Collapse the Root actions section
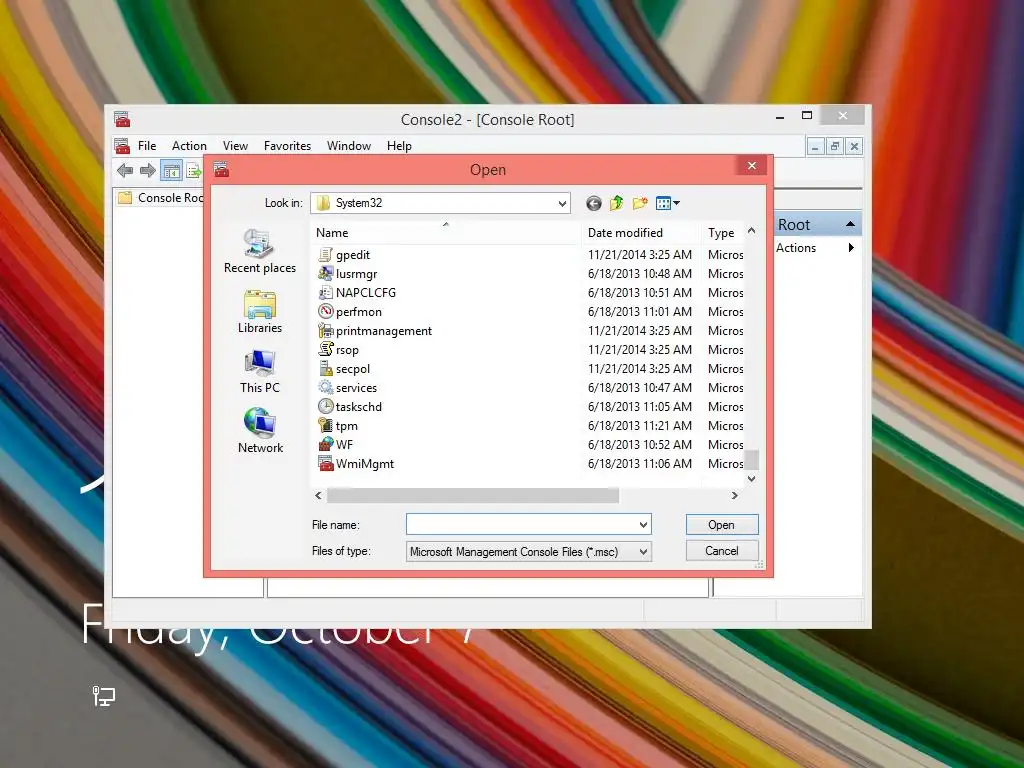This screenshot has height=768, width=1024. [850, 225]
